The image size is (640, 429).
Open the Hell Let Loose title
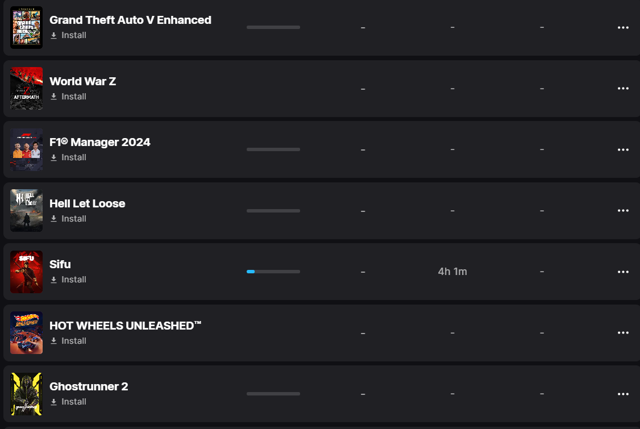pos(87,203)
